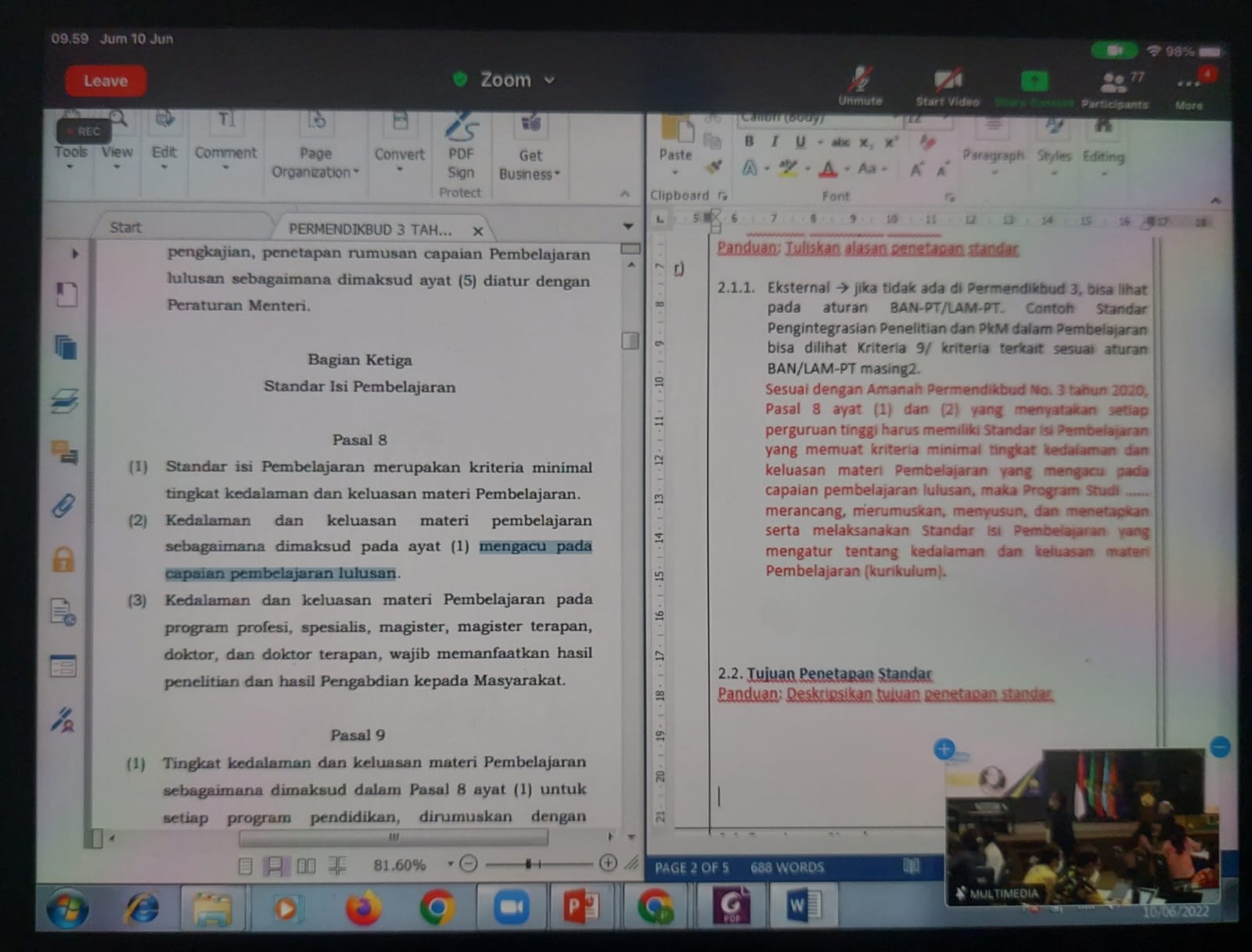Open the Editing group in Word
Image resolution: width=1252 pixels, height=952 pixels.
1103,148
